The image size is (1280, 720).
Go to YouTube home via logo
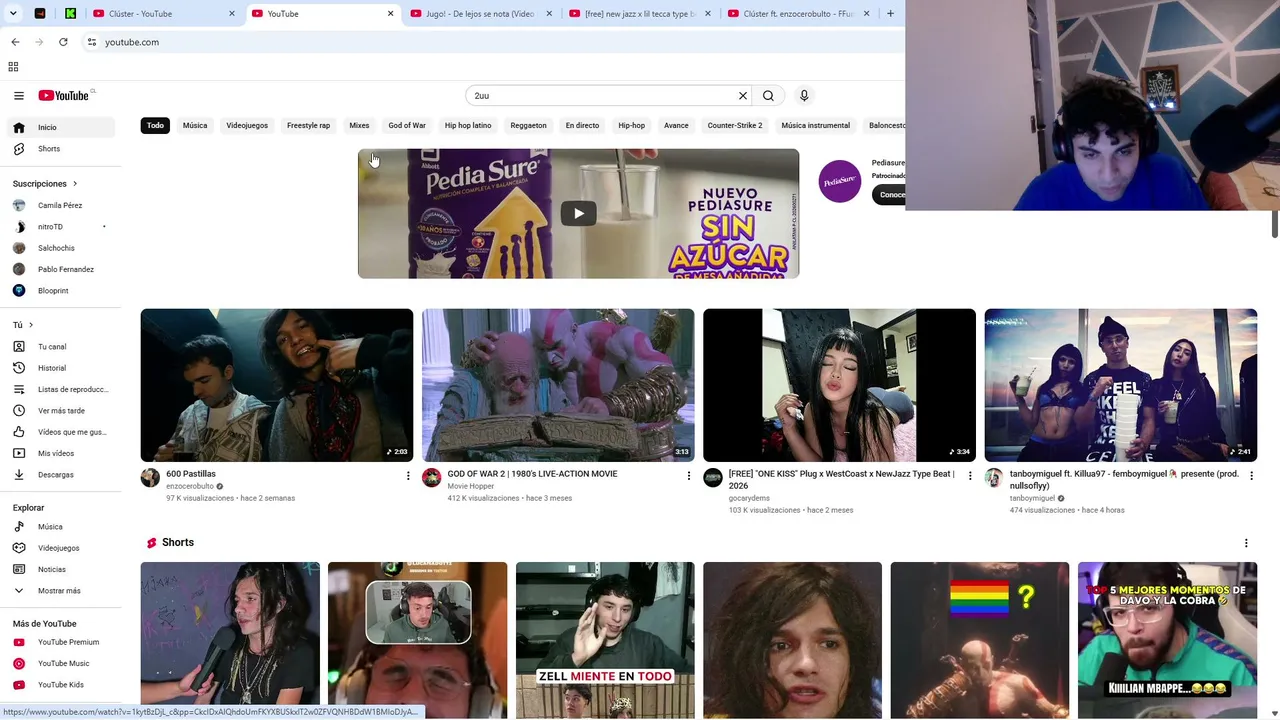(64, 96)
